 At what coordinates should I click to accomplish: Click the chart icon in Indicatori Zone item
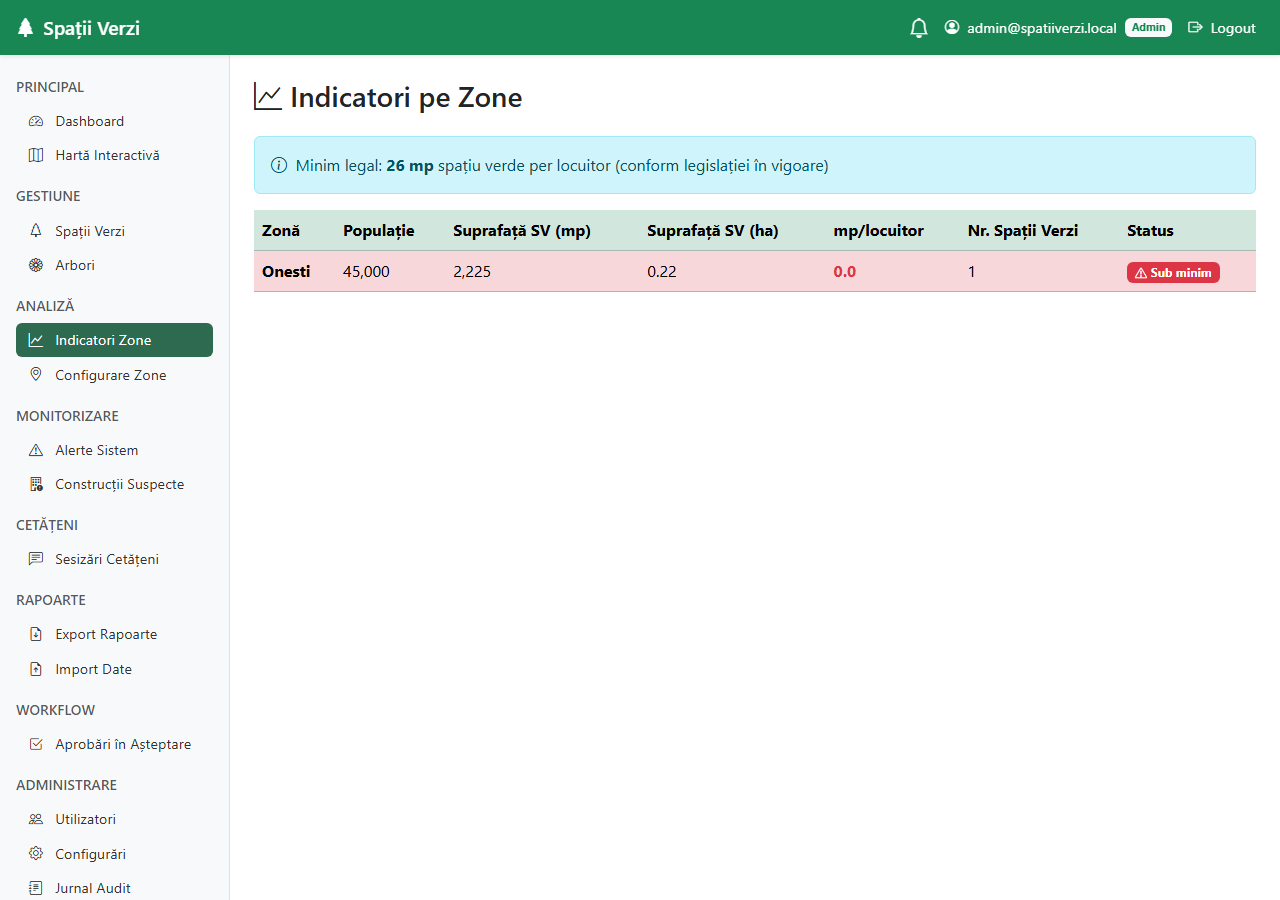click(36, 340)
